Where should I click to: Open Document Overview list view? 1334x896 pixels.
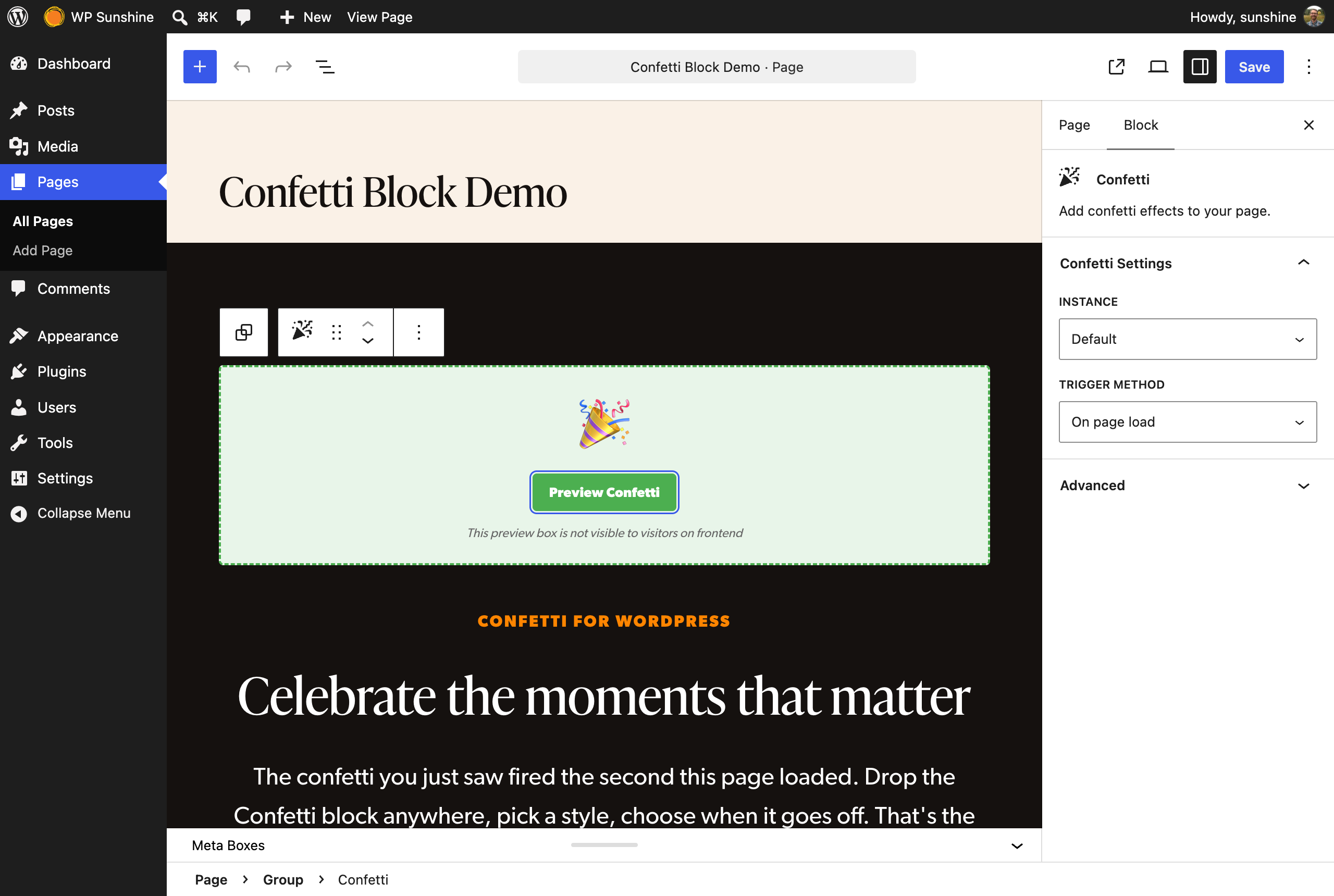pos(325,67)
